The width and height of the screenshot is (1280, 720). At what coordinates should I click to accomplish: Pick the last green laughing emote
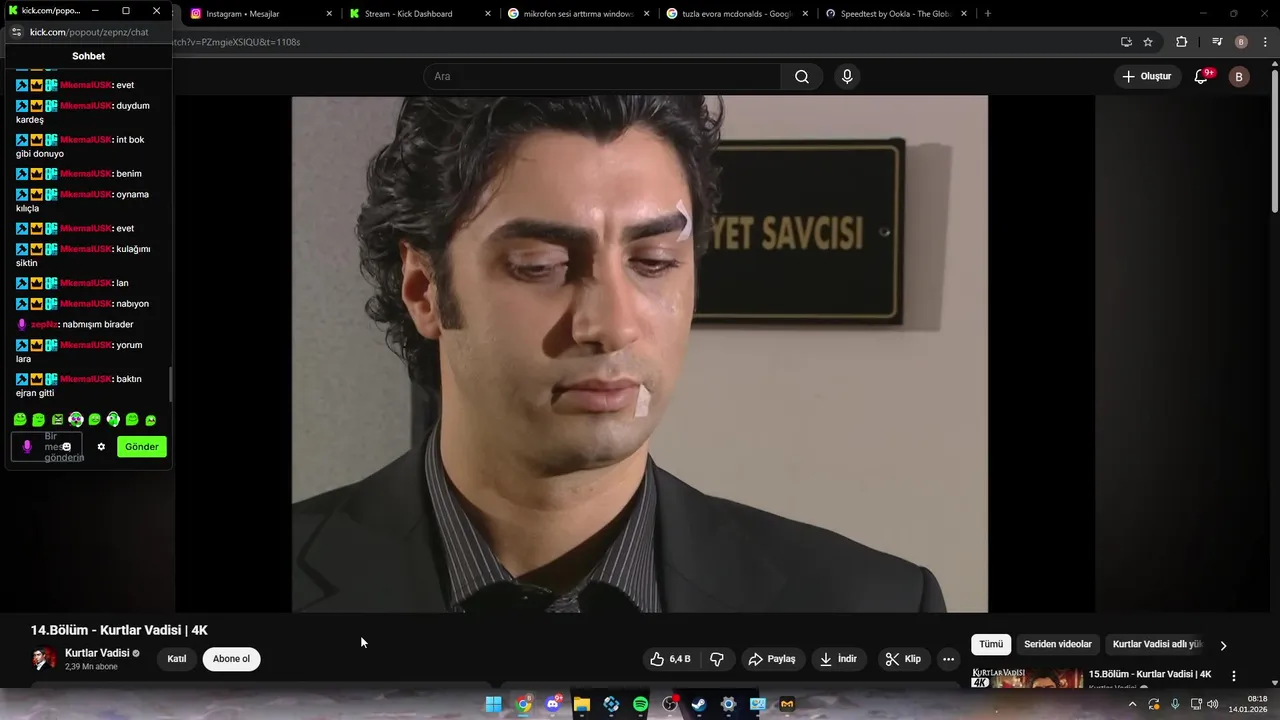[x=151, y=420]
